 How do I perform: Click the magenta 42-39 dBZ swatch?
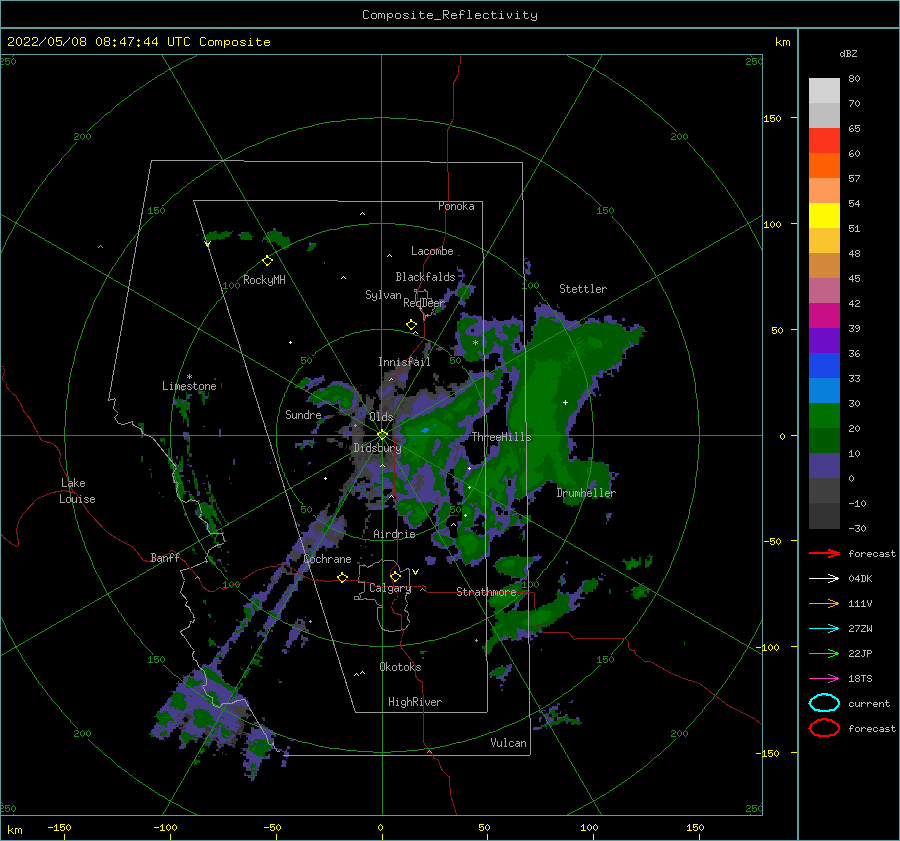click(x=824, y=316)
